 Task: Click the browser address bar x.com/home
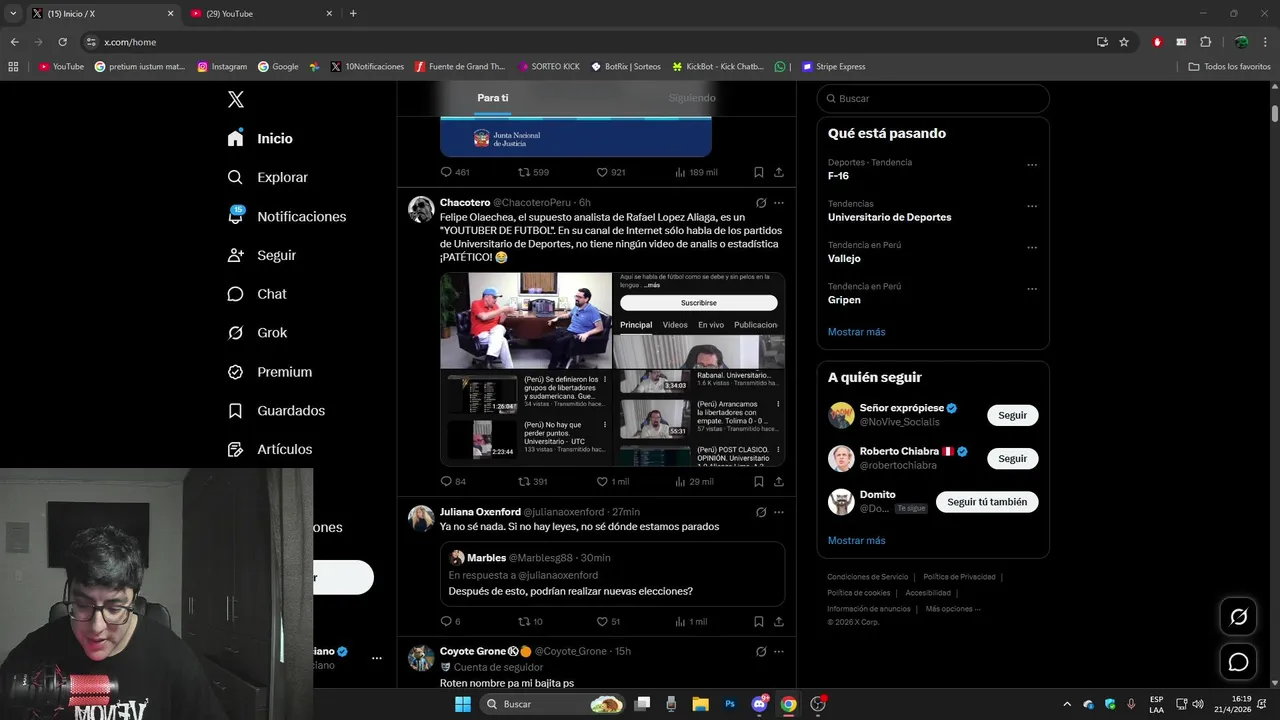590,42
